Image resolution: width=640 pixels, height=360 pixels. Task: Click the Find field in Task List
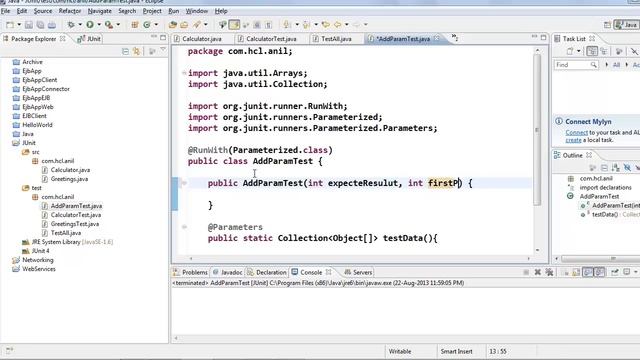point(576,65)
